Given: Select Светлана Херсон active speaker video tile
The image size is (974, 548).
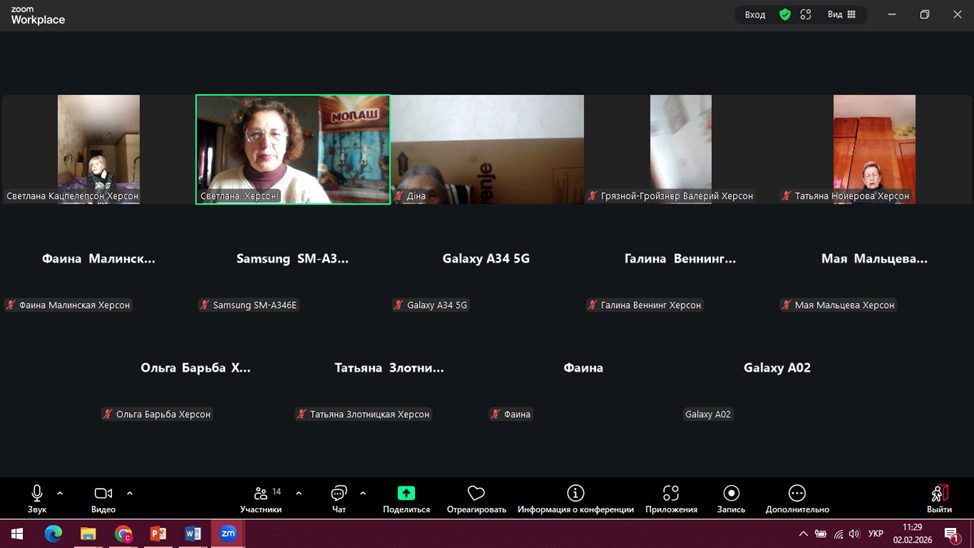Looking at the screenshot, I should pos(292,149).
